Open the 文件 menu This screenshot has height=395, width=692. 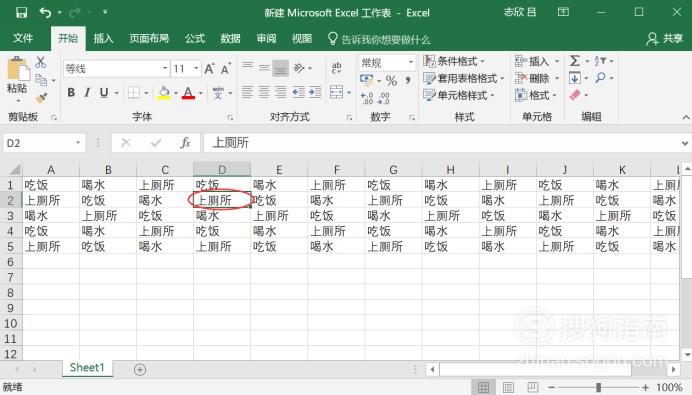23,38
